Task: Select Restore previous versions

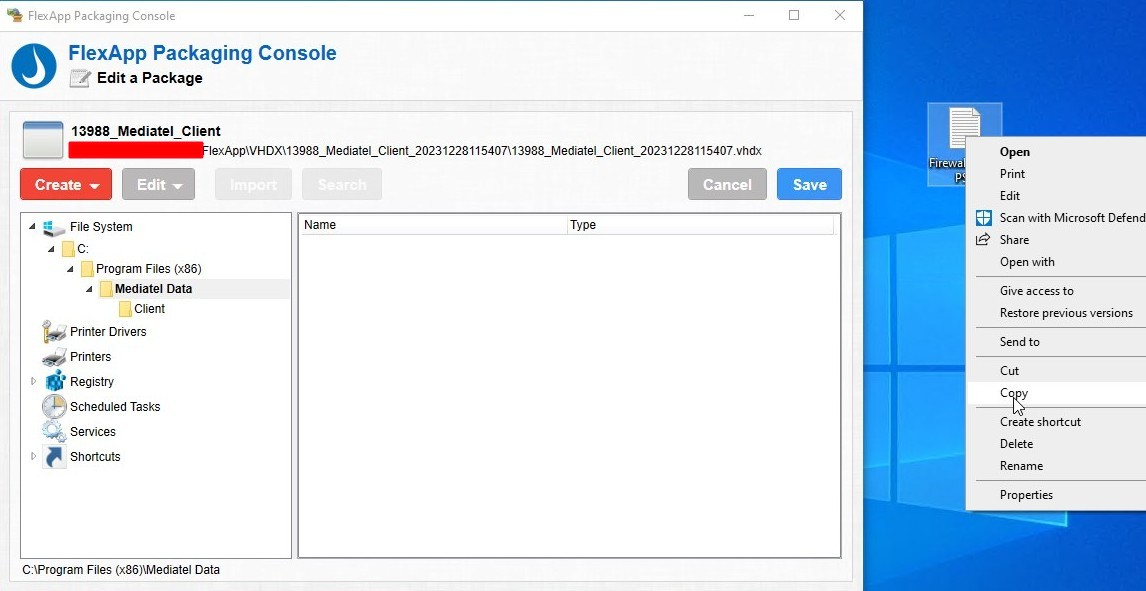Action: pos(1056,313)
